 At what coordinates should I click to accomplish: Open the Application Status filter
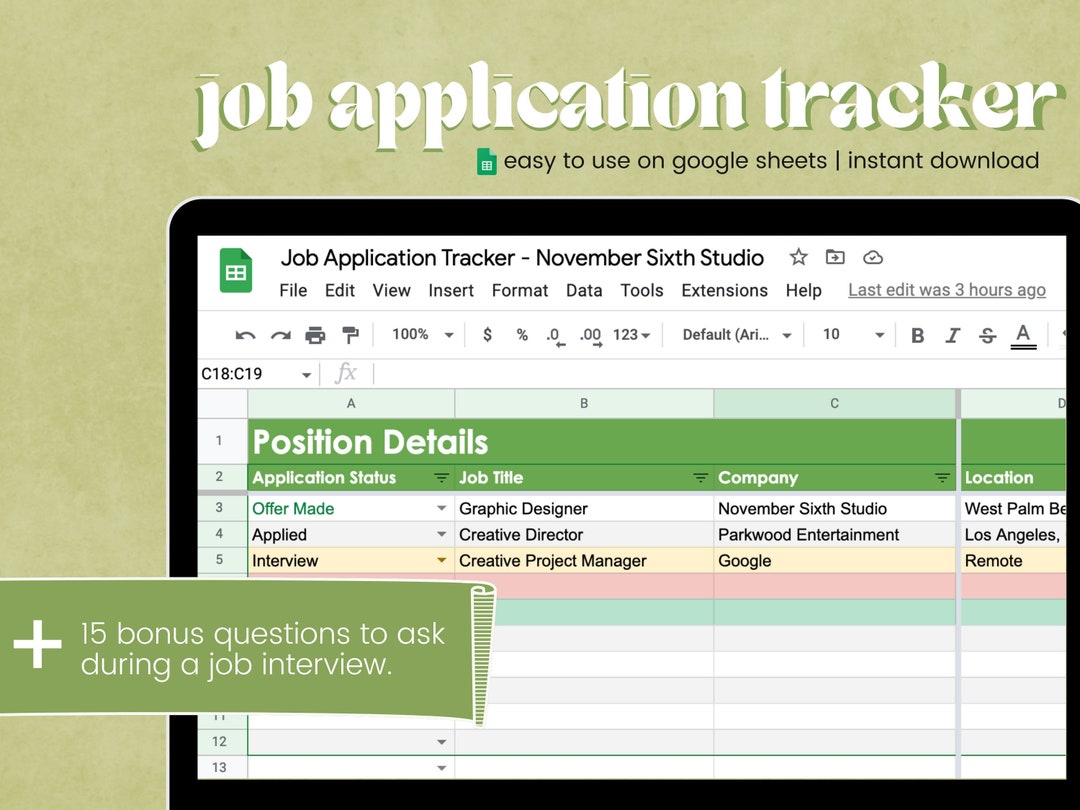[442, 478]
